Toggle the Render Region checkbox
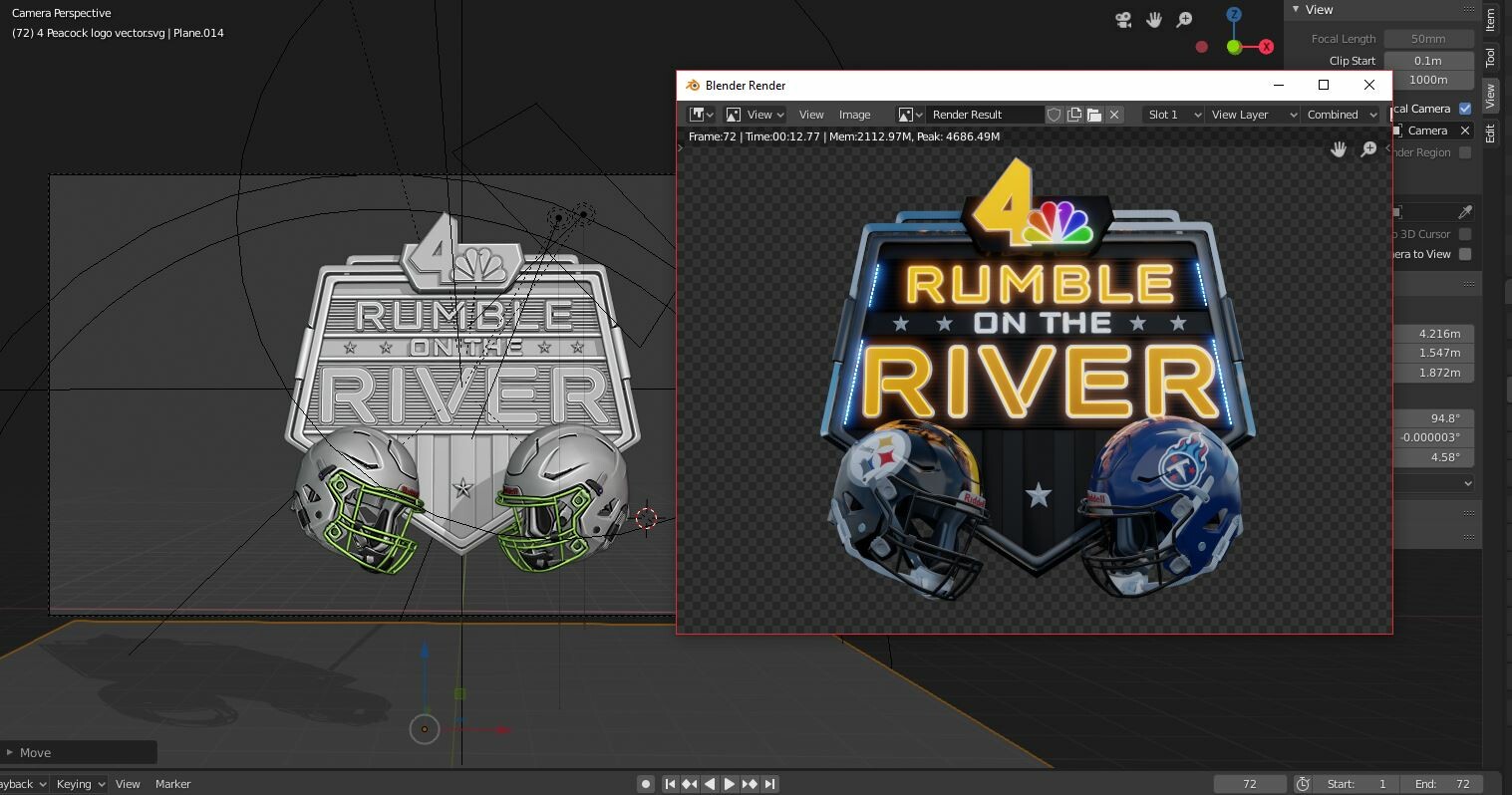The height and width of the screenshot is (795, 1512). click(x=1465, y=152)
